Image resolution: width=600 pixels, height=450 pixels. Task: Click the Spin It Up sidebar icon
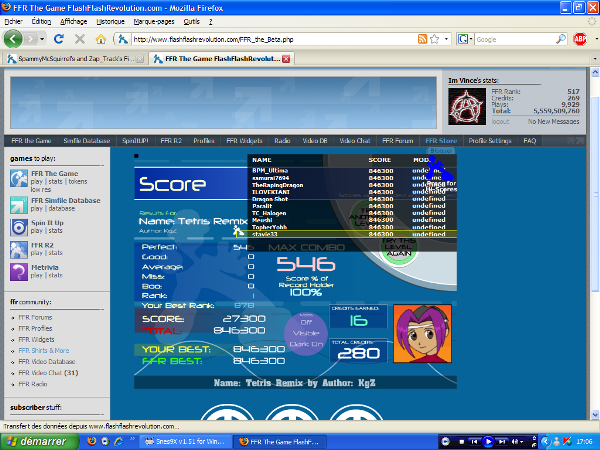tap(19, 227)
